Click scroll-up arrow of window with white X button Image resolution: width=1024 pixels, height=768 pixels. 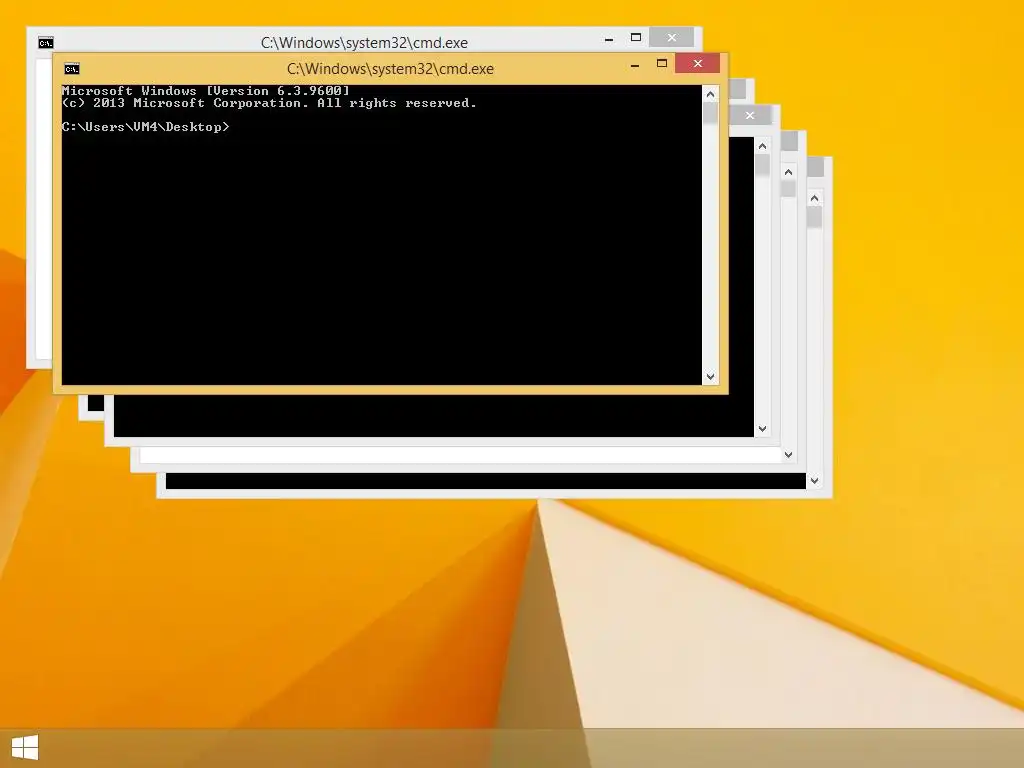coord(762,146)
